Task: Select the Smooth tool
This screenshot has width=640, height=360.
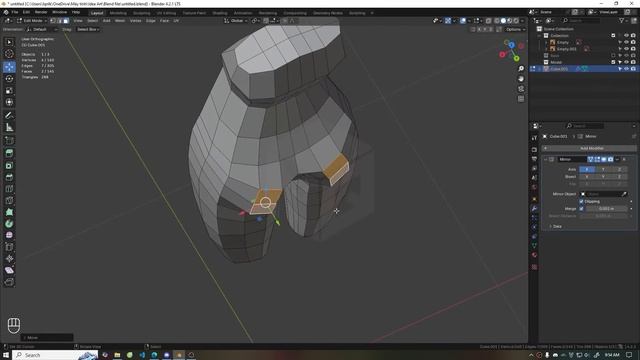Action: [x=9, y=235]
